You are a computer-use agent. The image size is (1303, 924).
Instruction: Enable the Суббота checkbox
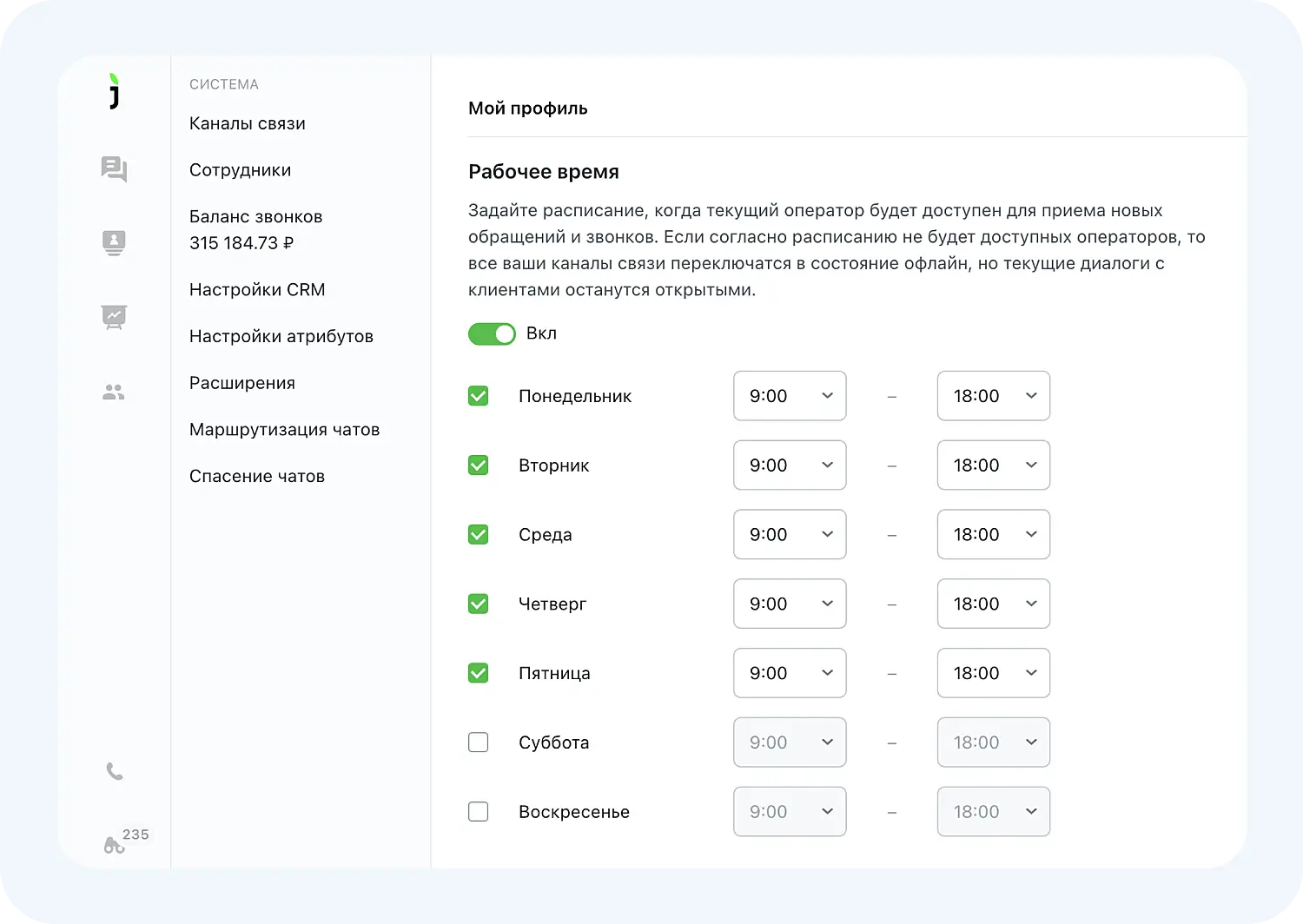click(479, 742)
